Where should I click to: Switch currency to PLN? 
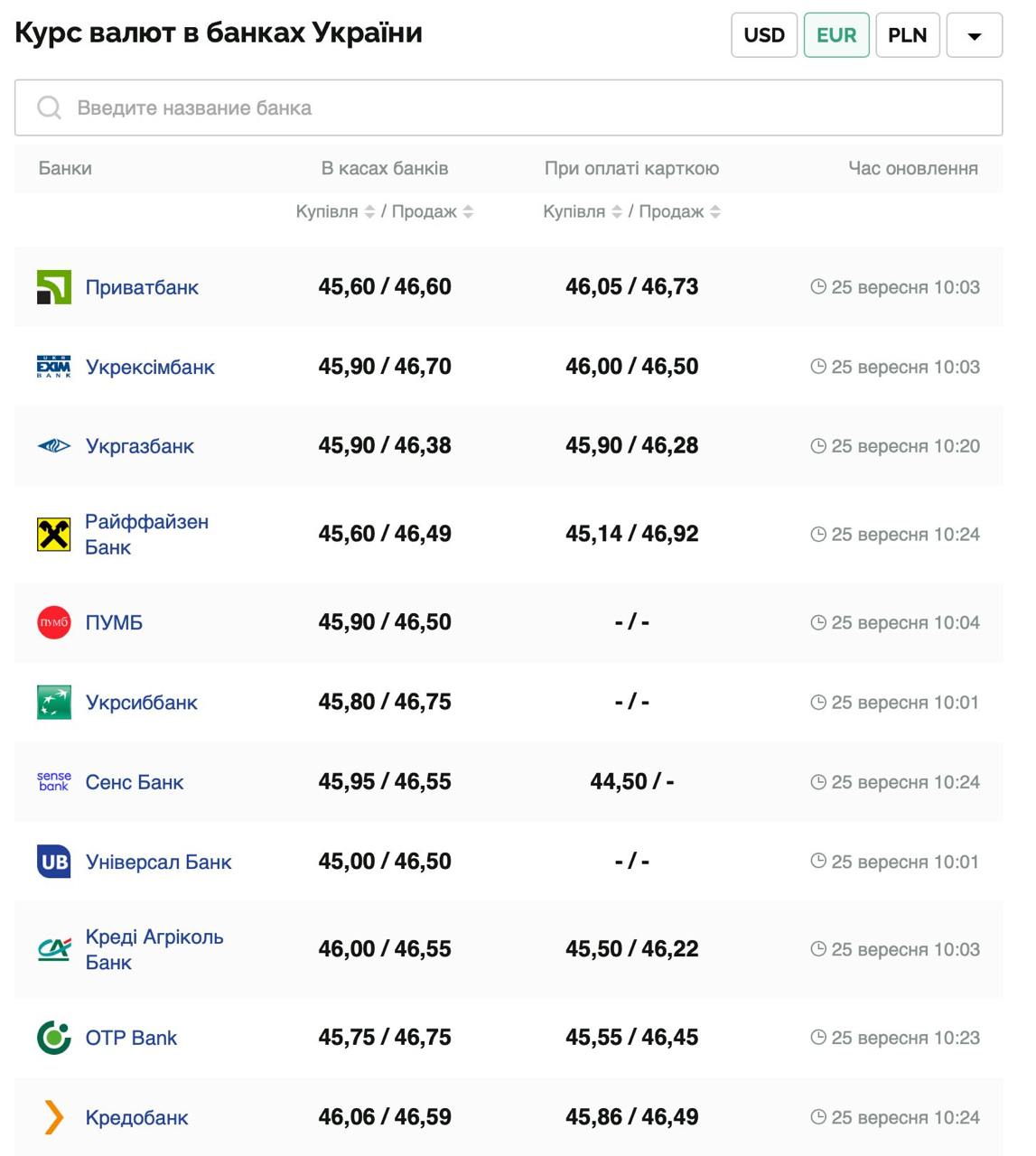(907, 35)
